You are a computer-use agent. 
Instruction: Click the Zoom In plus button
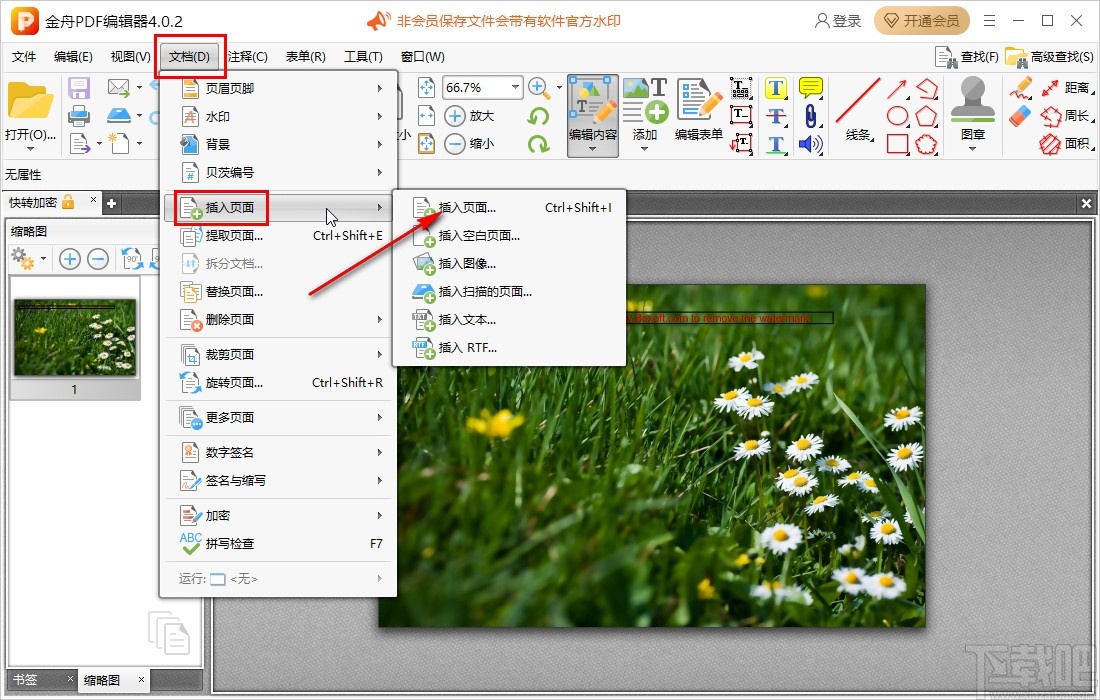(x=455, y=116)
